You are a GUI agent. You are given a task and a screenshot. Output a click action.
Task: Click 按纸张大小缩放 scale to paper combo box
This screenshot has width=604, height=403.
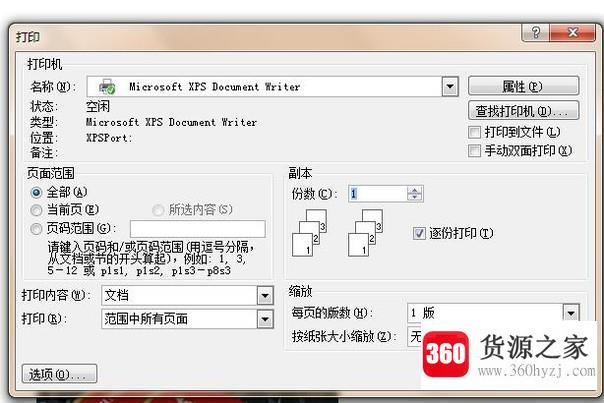(414, 336)
